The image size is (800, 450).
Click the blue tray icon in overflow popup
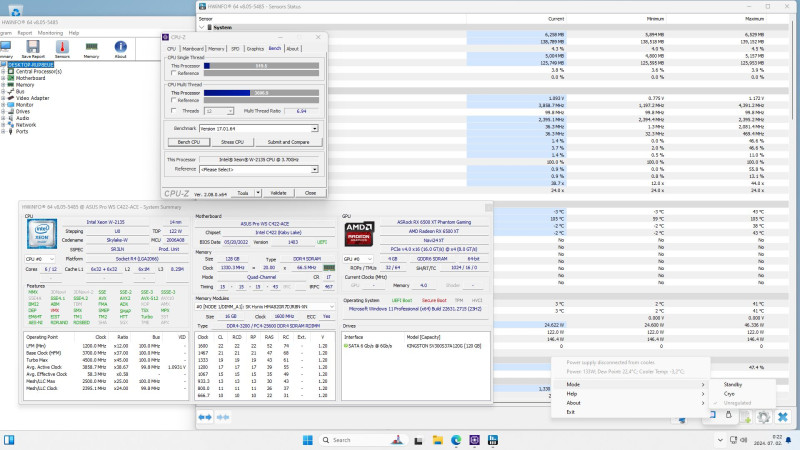712,415
